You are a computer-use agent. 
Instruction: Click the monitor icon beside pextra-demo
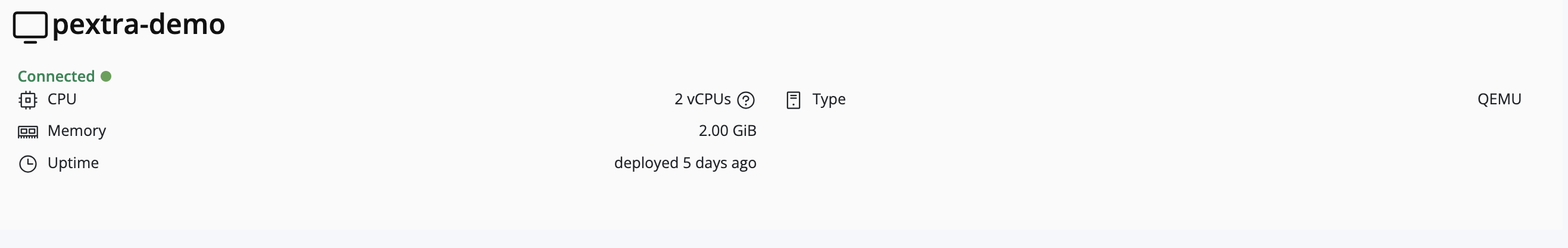click(30, 27)
